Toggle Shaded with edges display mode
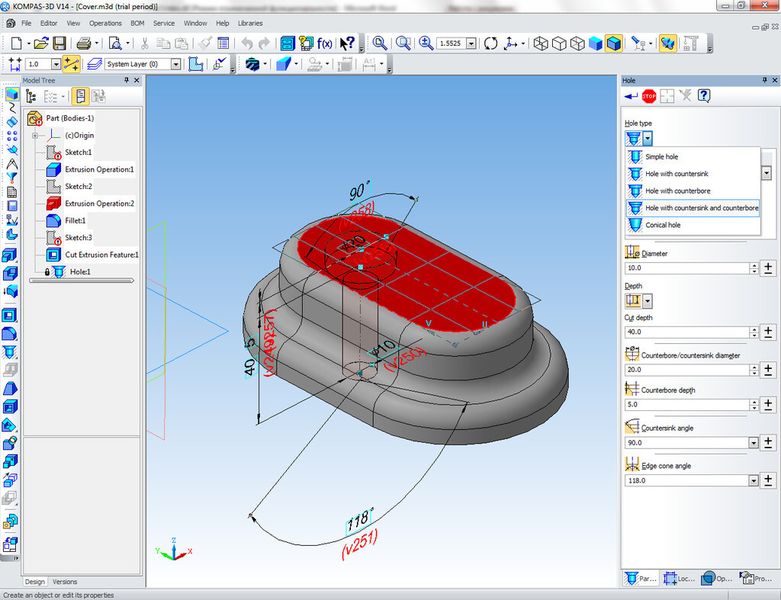 click(x=614, y=43)
